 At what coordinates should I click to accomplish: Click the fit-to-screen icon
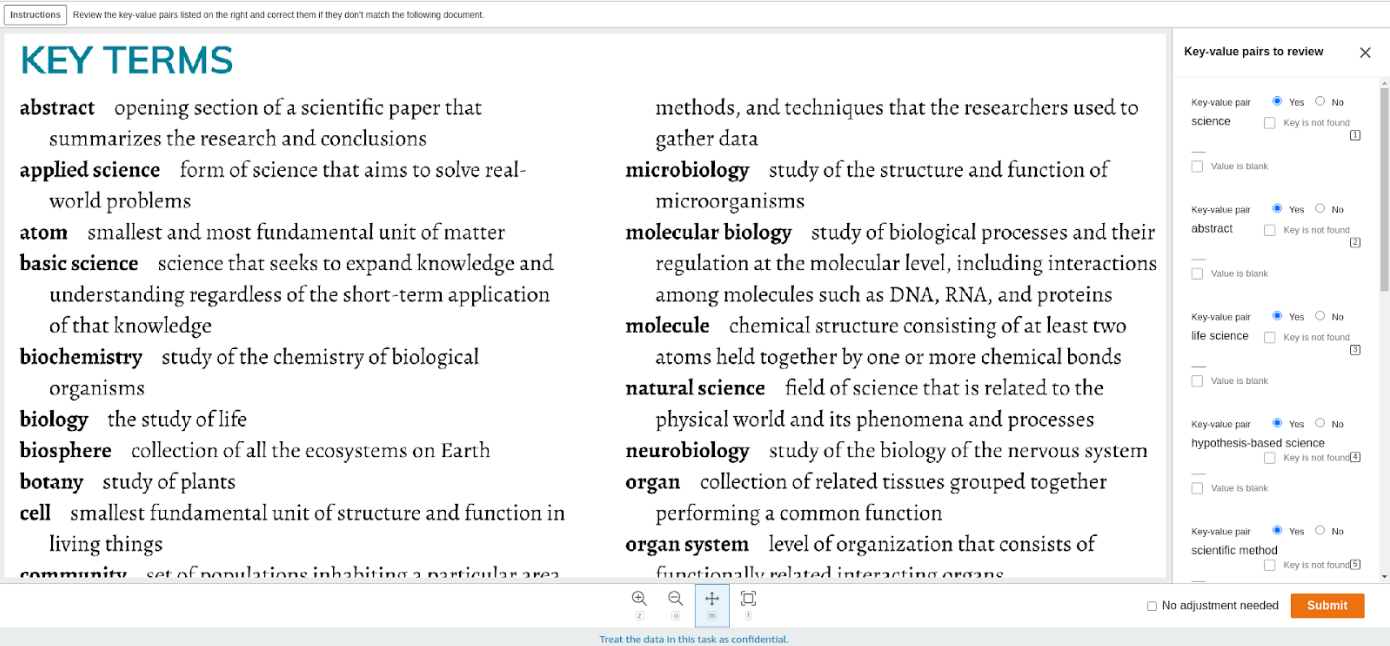(748, 599)
